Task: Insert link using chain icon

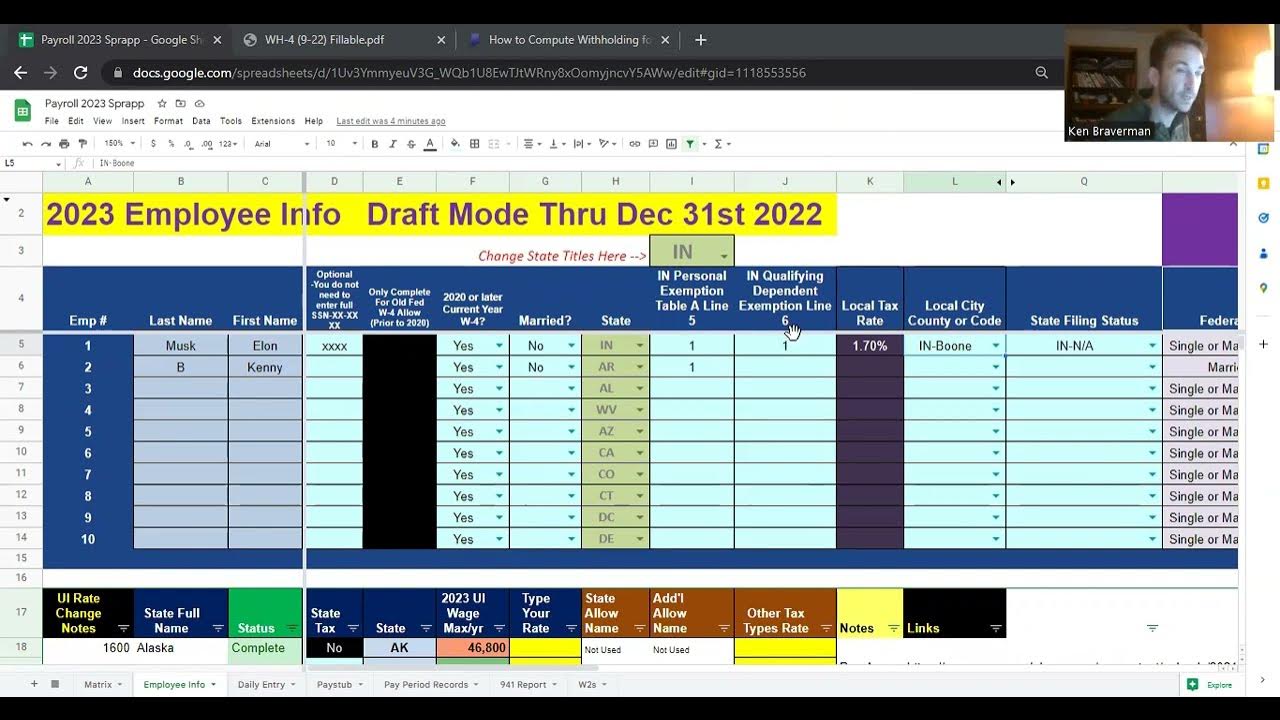Action: coord(634,144)
